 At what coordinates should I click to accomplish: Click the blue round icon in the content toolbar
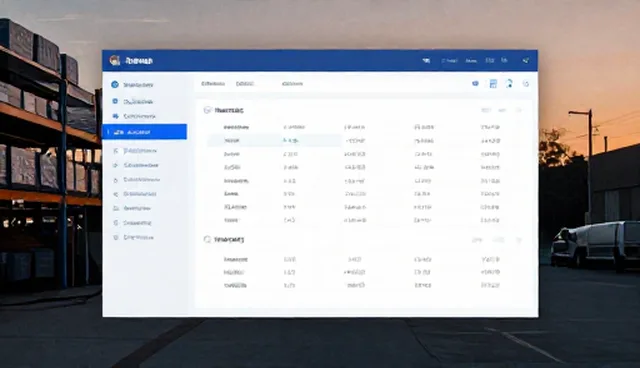[x=475, y=84]
